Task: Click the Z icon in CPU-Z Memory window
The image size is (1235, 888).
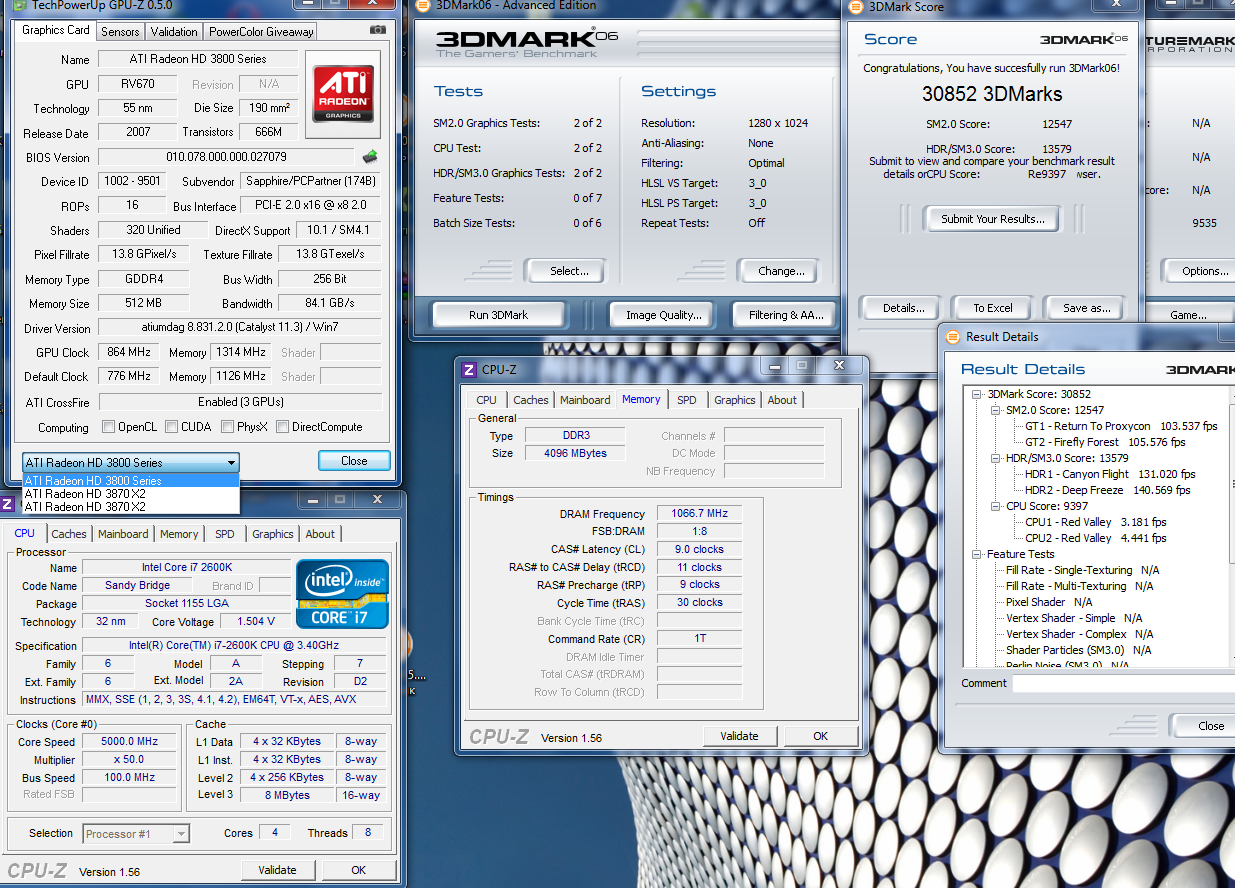Action: [468, 369]
